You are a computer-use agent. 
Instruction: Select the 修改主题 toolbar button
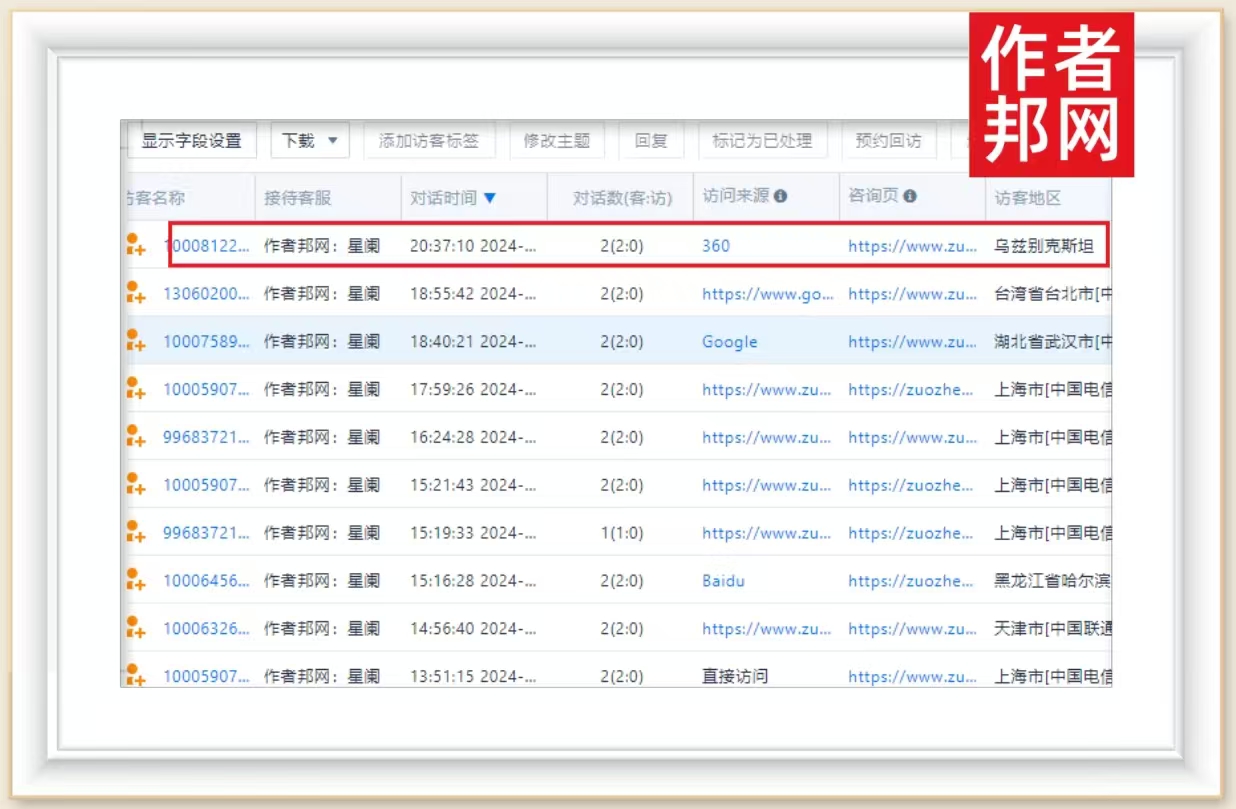pos(556,141)
